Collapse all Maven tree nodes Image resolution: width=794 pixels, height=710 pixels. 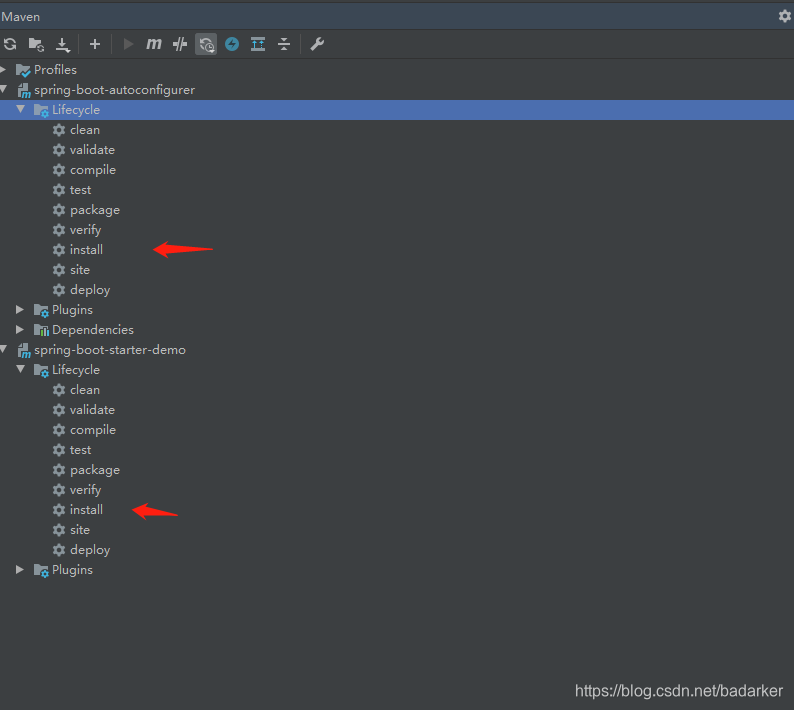(284, 44)
